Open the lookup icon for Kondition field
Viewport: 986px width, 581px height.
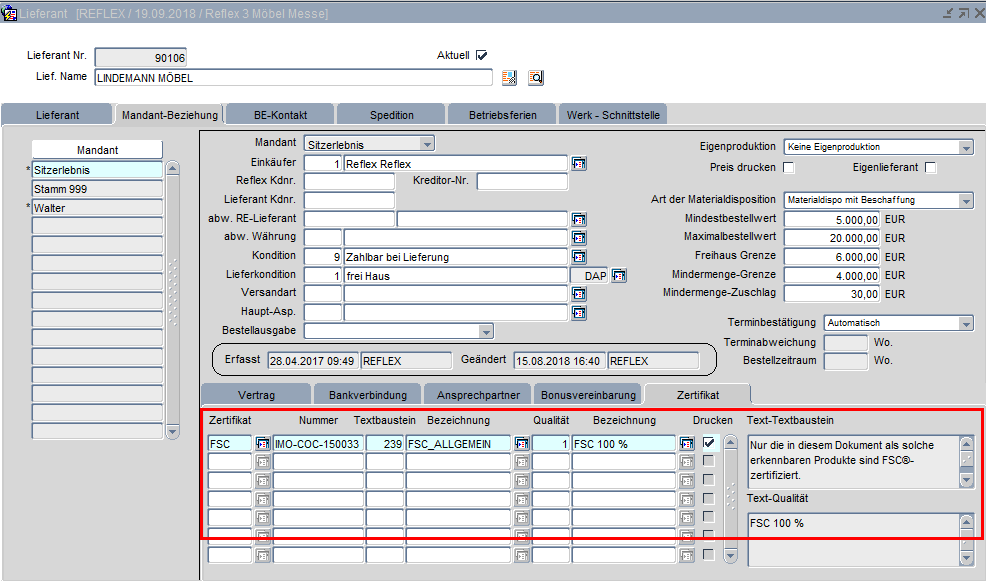[579, 257]
